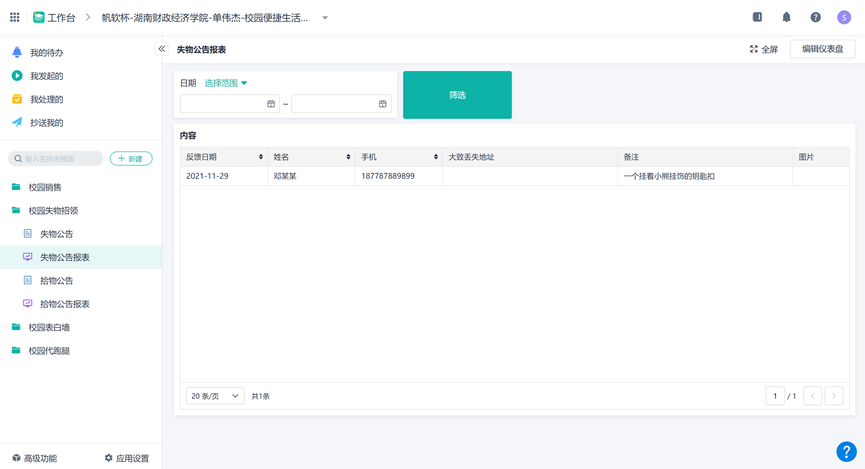Click the 新建 create button

click(x=131, y=158)
